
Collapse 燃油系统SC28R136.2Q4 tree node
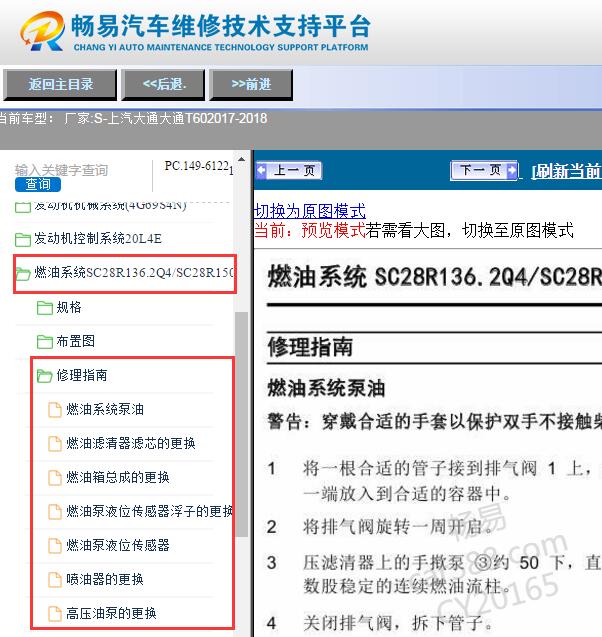pos(134,273)
